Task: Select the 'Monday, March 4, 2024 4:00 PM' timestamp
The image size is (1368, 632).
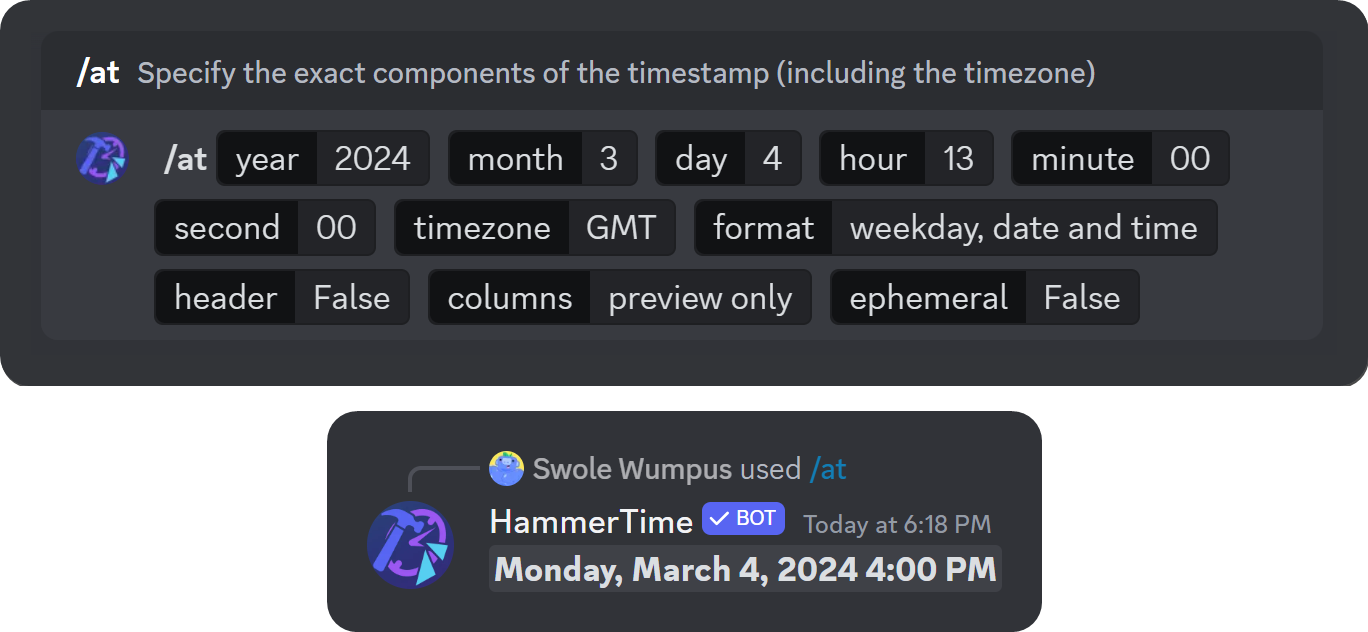Action: tap(743, 569)
